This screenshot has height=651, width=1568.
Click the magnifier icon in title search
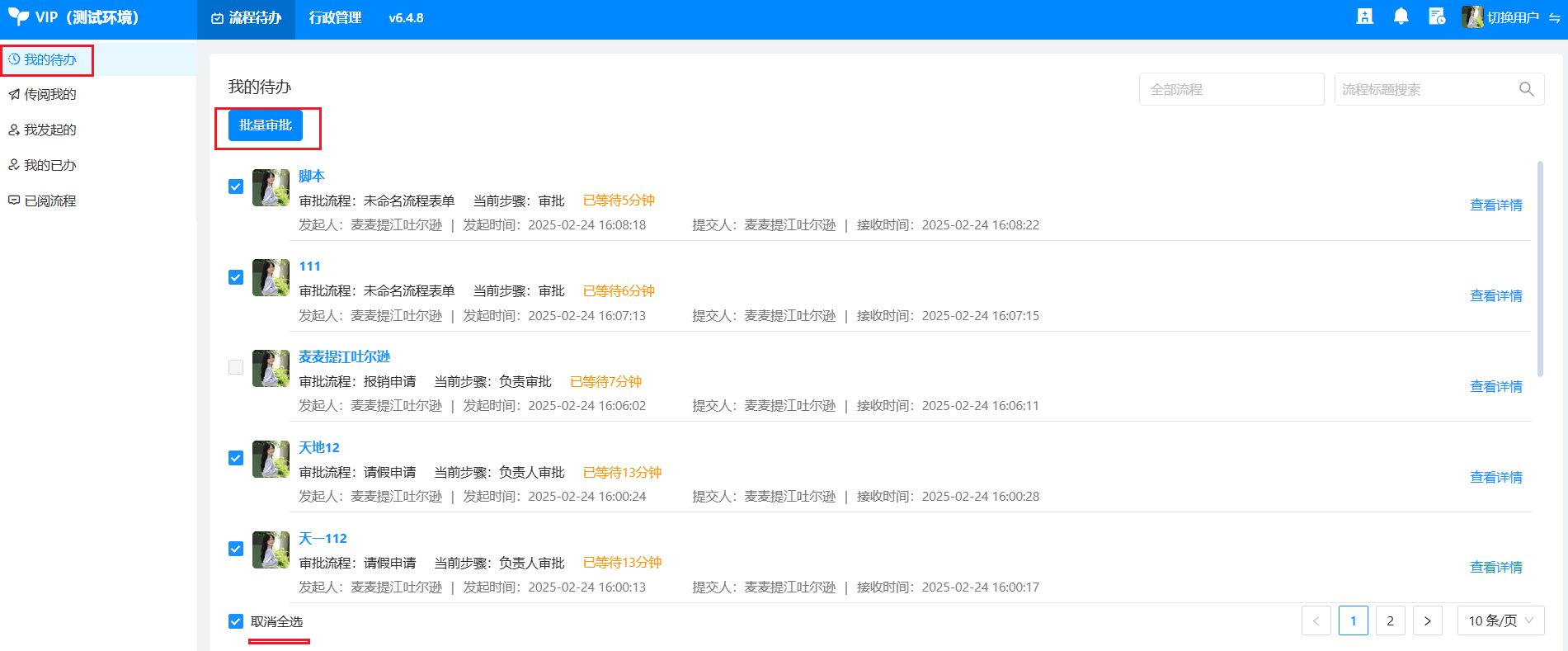point(1526,89)
